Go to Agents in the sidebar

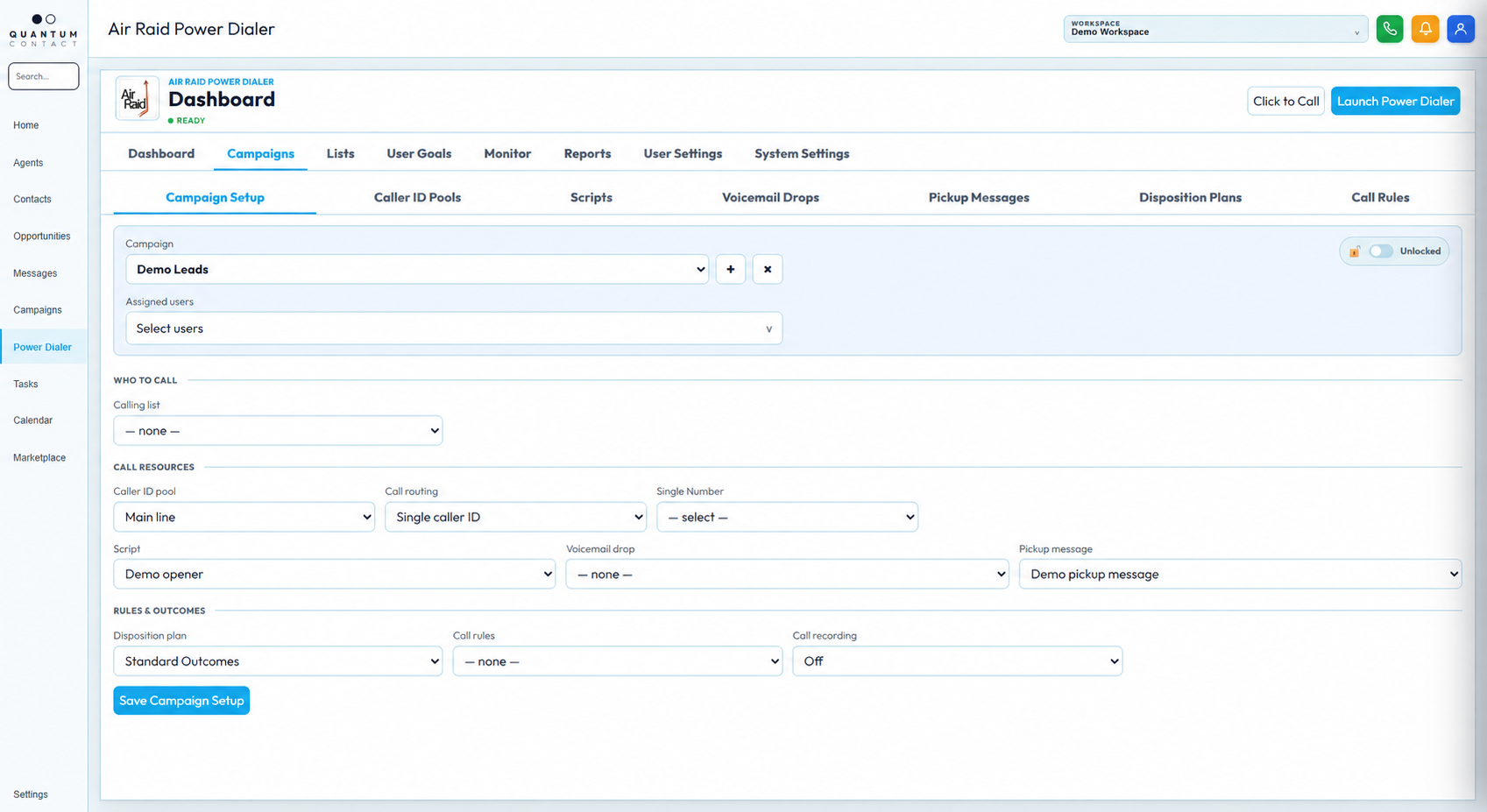click(x=28, y=163)
